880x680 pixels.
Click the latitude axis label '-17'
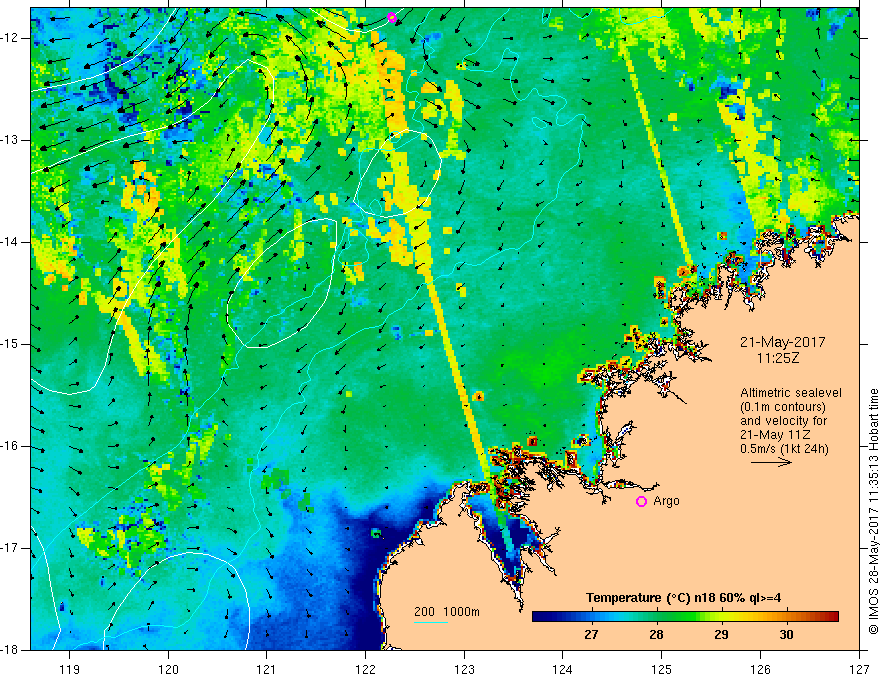pyautogui.click(x=11, y=548)
